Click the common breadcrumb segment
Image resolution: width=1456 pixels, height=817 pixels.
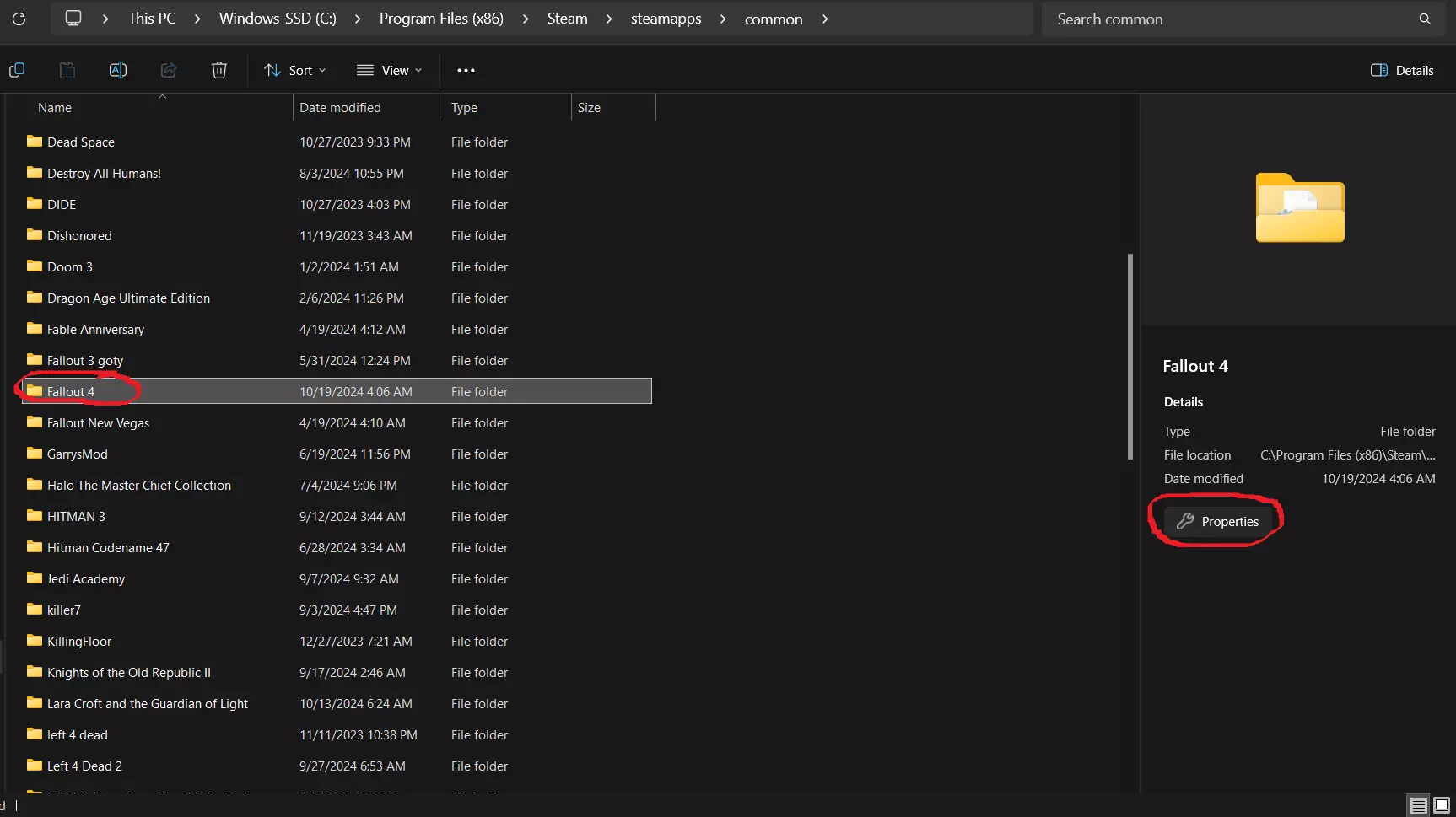[774, 19]
